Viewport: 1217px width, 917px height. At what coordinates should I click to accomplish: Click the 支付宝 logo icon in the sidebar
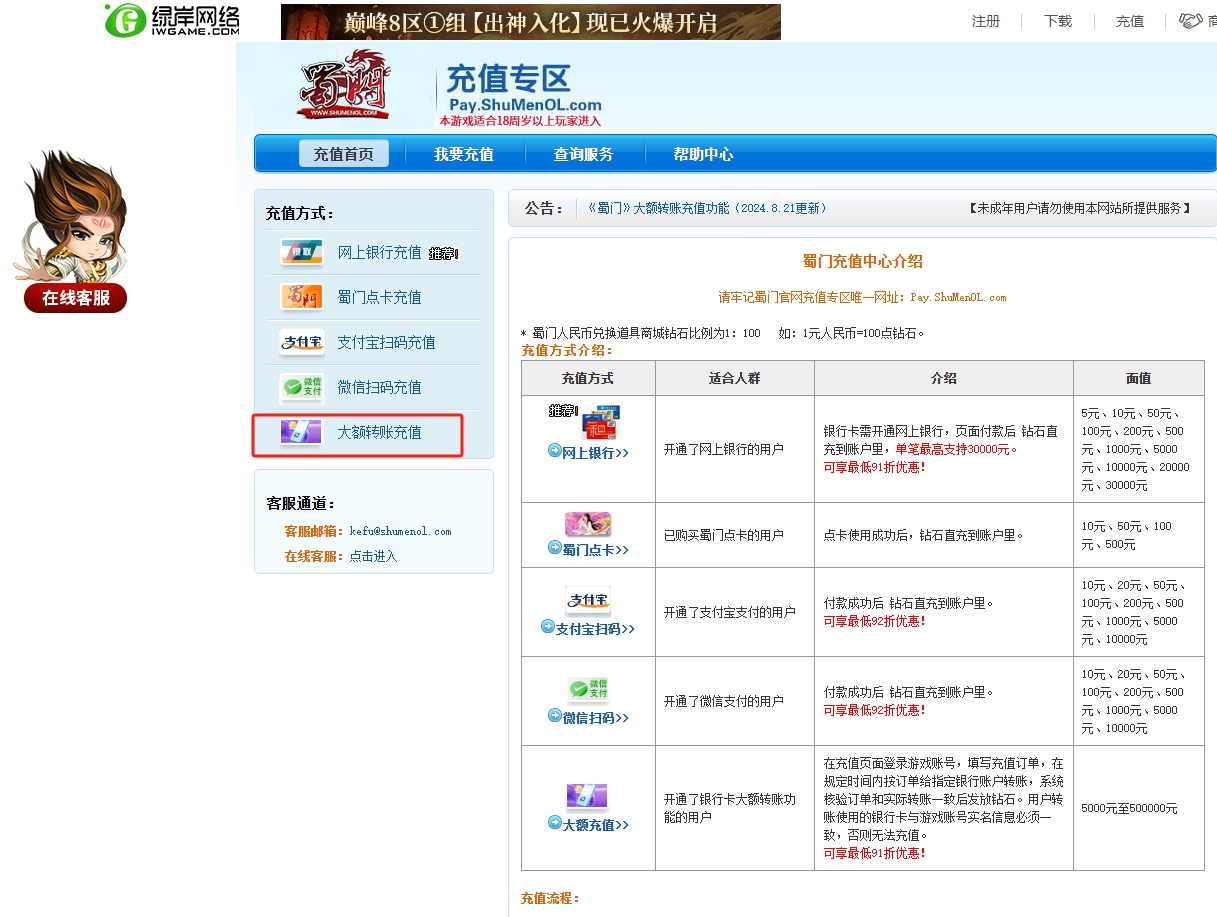(x=301, y=342)
